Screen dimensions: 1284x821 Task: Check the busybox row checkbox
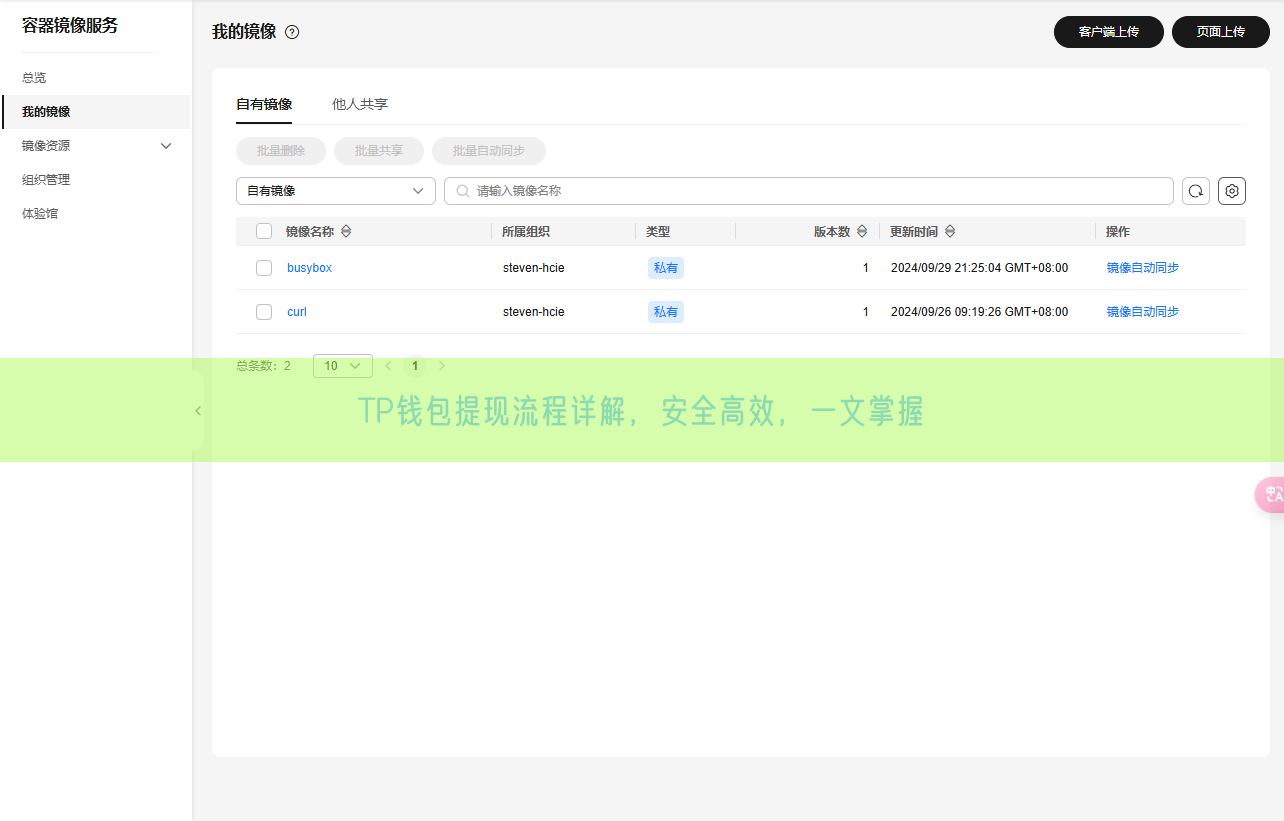[264, 268]
